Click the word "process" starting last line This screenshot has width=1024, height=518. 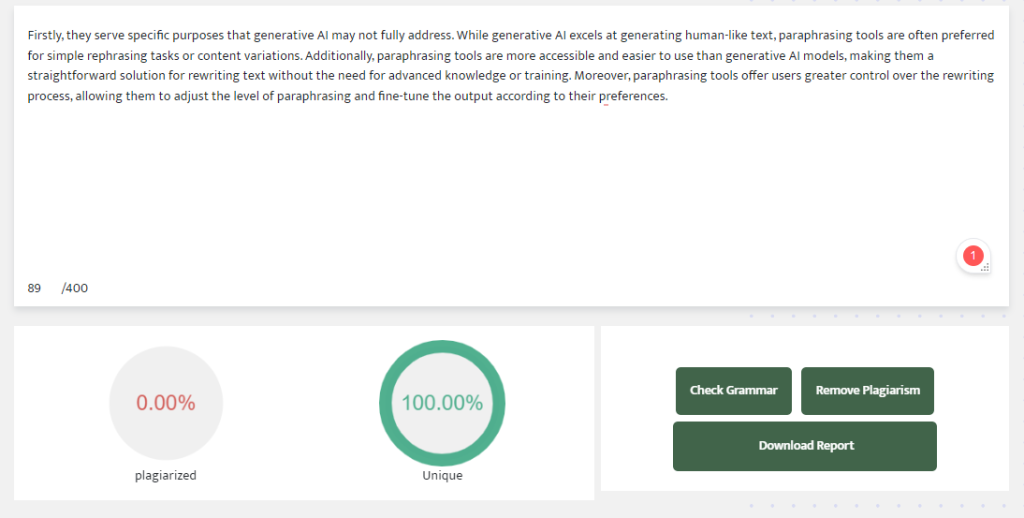coord(49,97)
